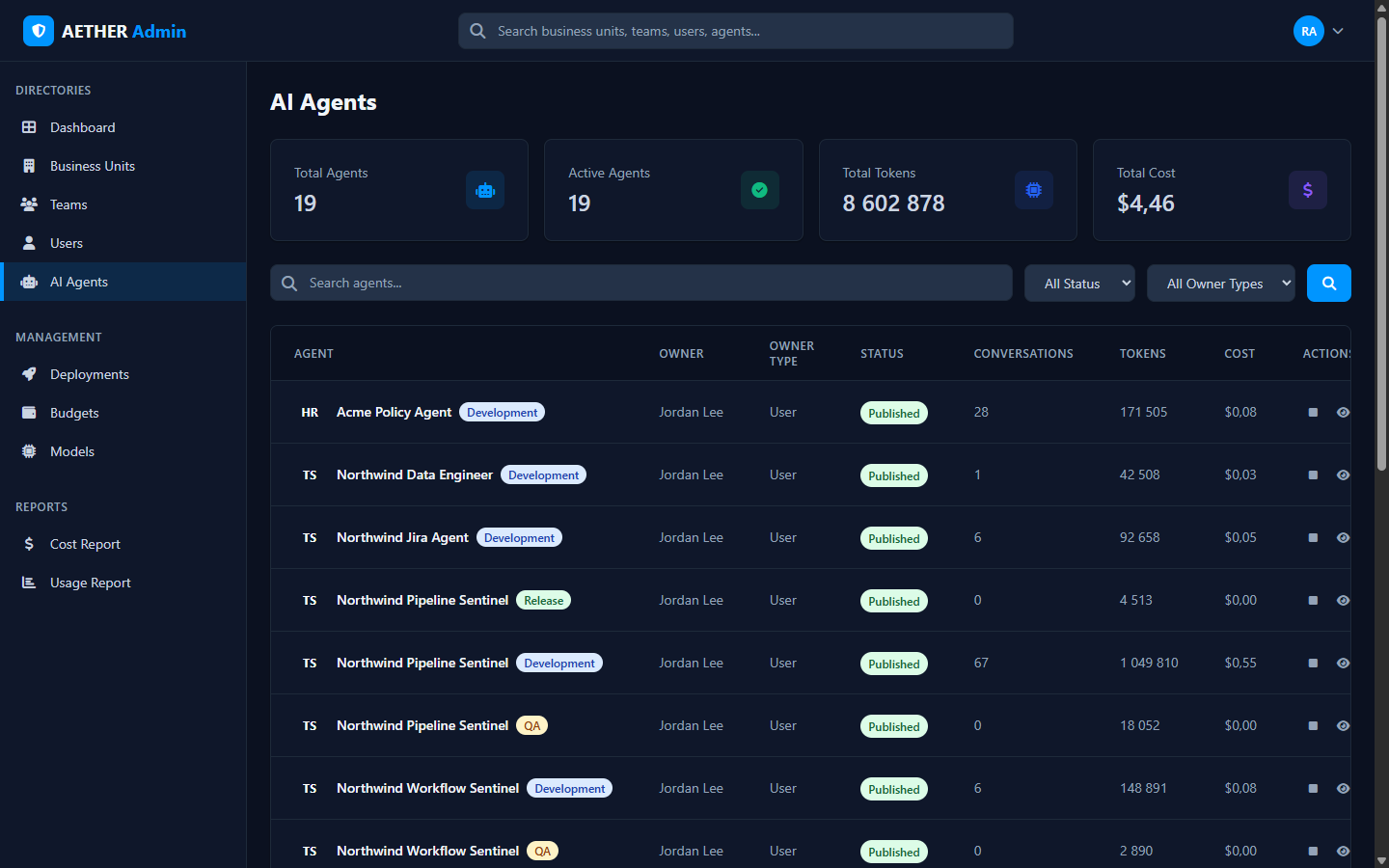Open the All Status dropdown

pos(1079,284)
